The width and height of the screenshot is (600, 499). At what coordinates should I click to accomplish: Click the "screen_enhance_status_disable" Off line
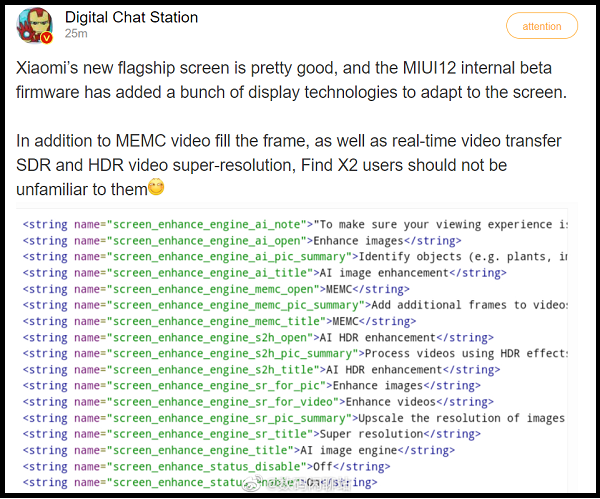point(206,466)
